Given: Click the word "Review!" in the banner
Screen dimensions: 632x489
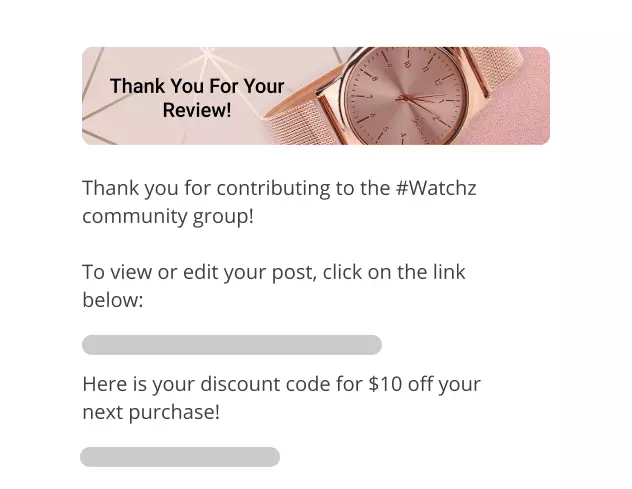Looking at the screenshot, I should coord(197,110).
